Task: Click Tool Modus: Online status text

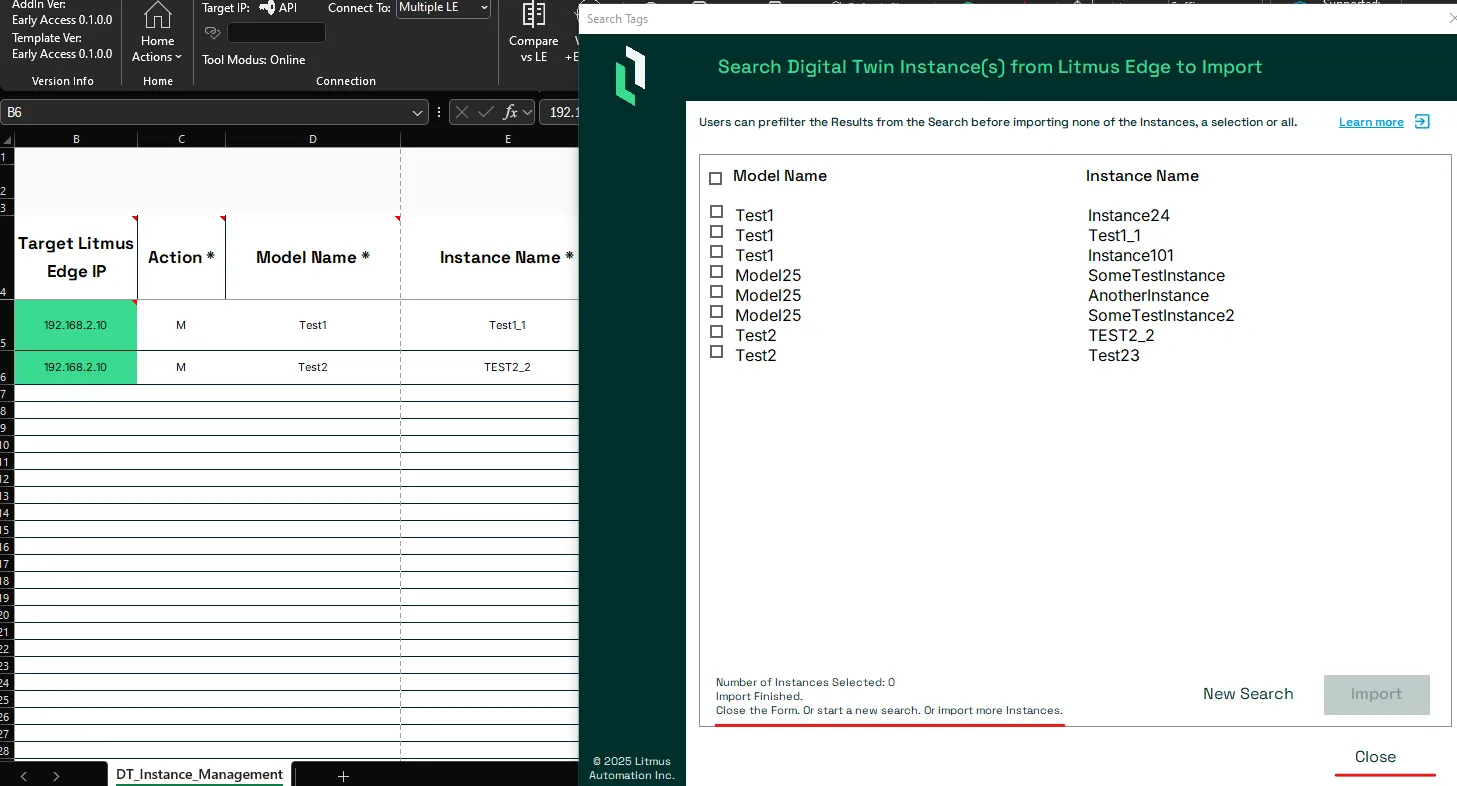Action: (254, 60)
